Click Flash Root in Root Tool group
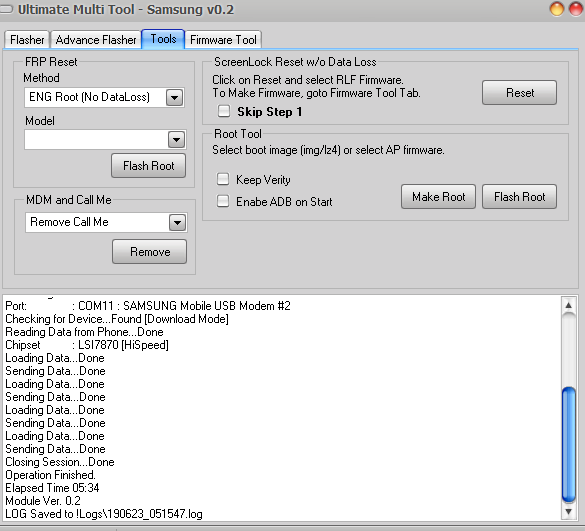 (519, 197)
